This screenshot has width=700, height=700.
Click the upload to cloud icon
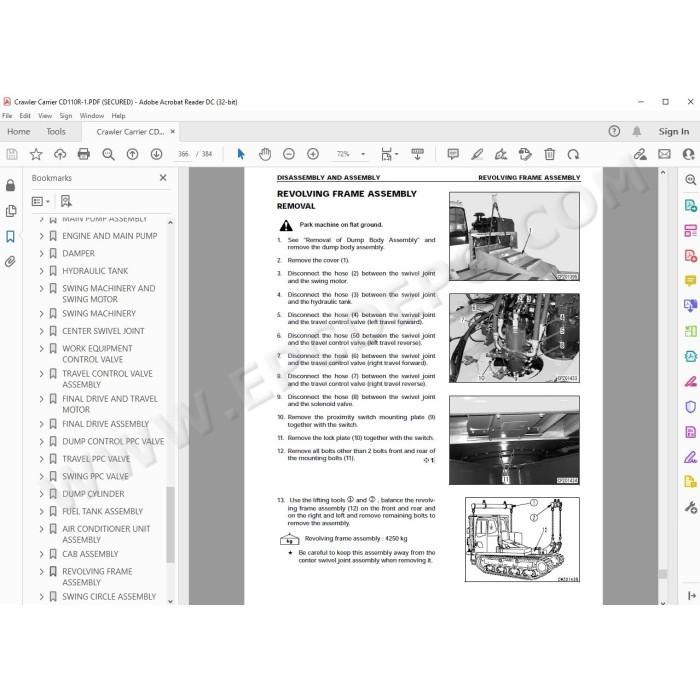click(60, 154)
